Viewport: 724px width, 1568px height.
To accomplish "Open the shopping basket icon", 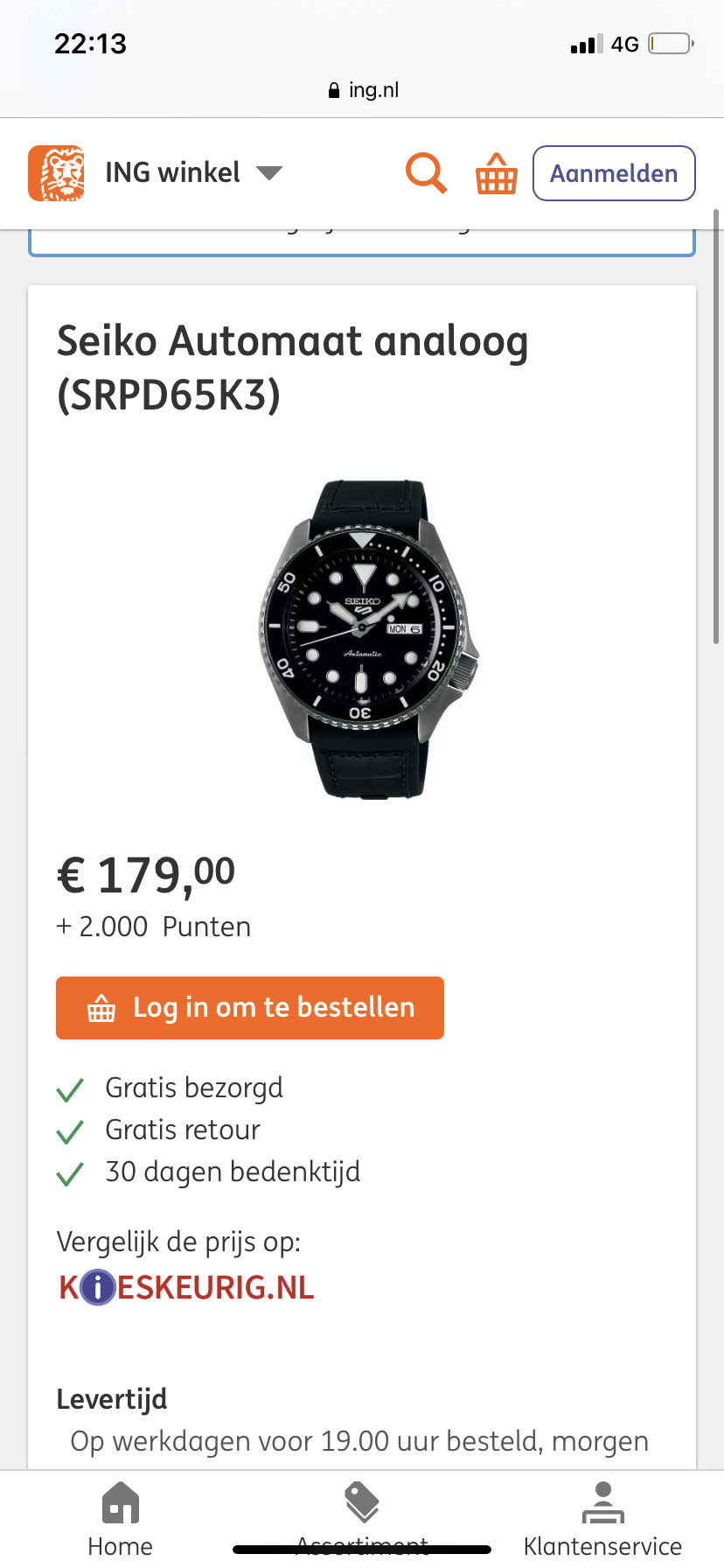I will pyautogui.click(x=496, y=173).
